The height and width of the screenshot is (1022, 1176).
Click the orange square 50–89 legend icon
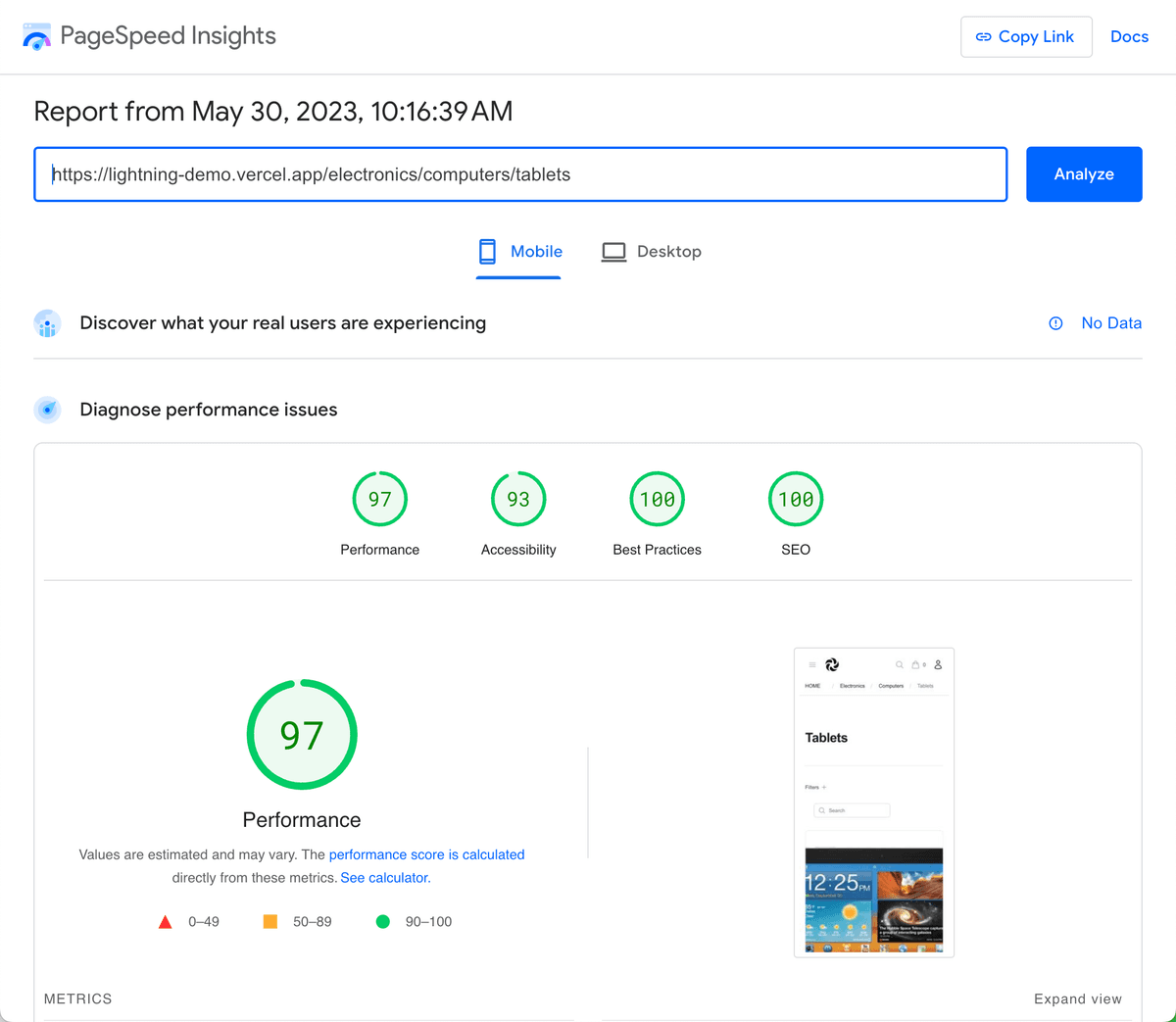pyautogui.click(x=270, y=921)
